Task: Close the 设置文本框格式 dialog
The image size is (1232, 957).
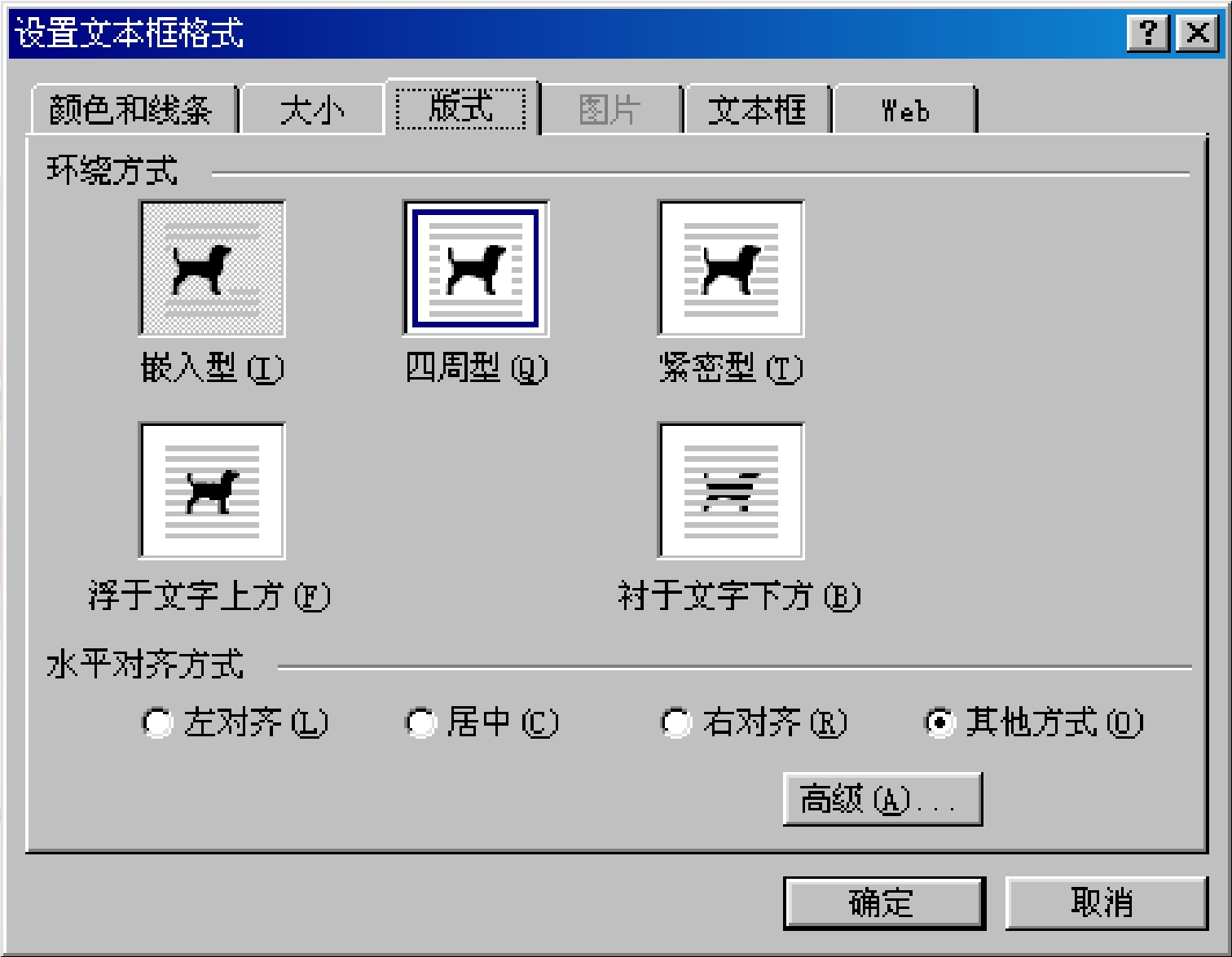Action: tap(1198, 33)
